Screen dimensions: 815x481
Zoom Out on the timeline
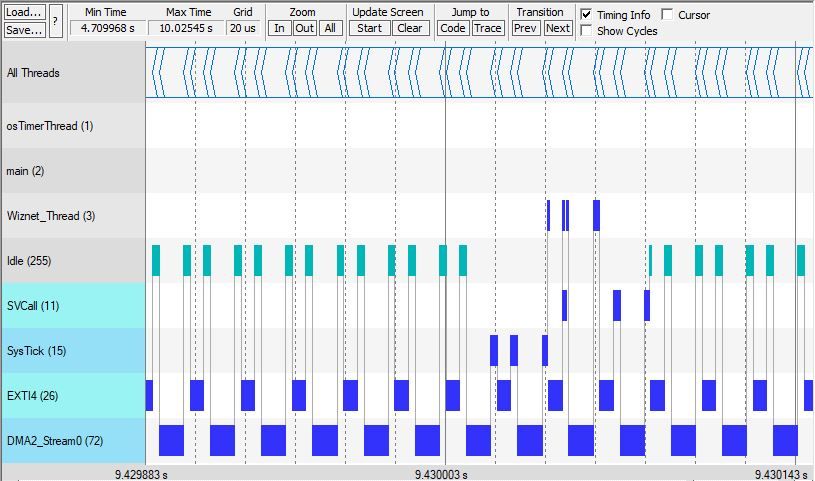305,28
